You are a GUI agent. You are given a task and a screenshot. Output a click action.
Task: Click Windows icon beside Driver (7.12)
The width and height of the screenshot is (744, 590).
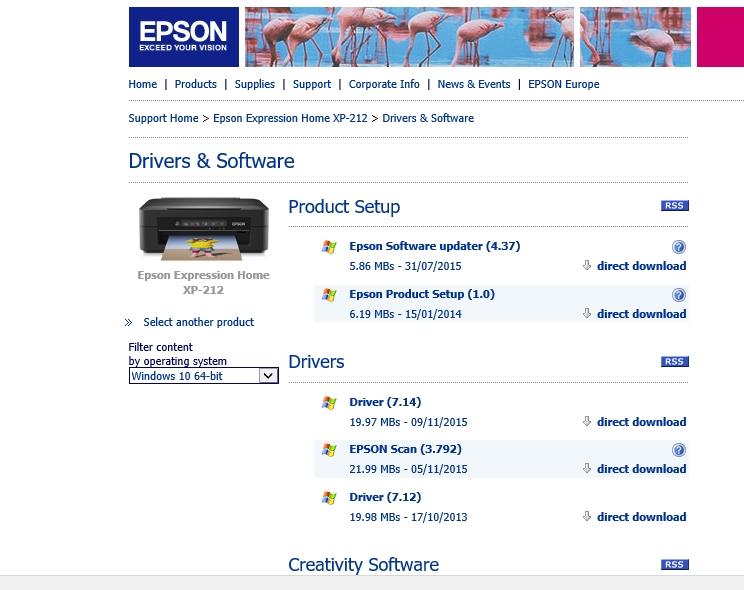point(329,498)
